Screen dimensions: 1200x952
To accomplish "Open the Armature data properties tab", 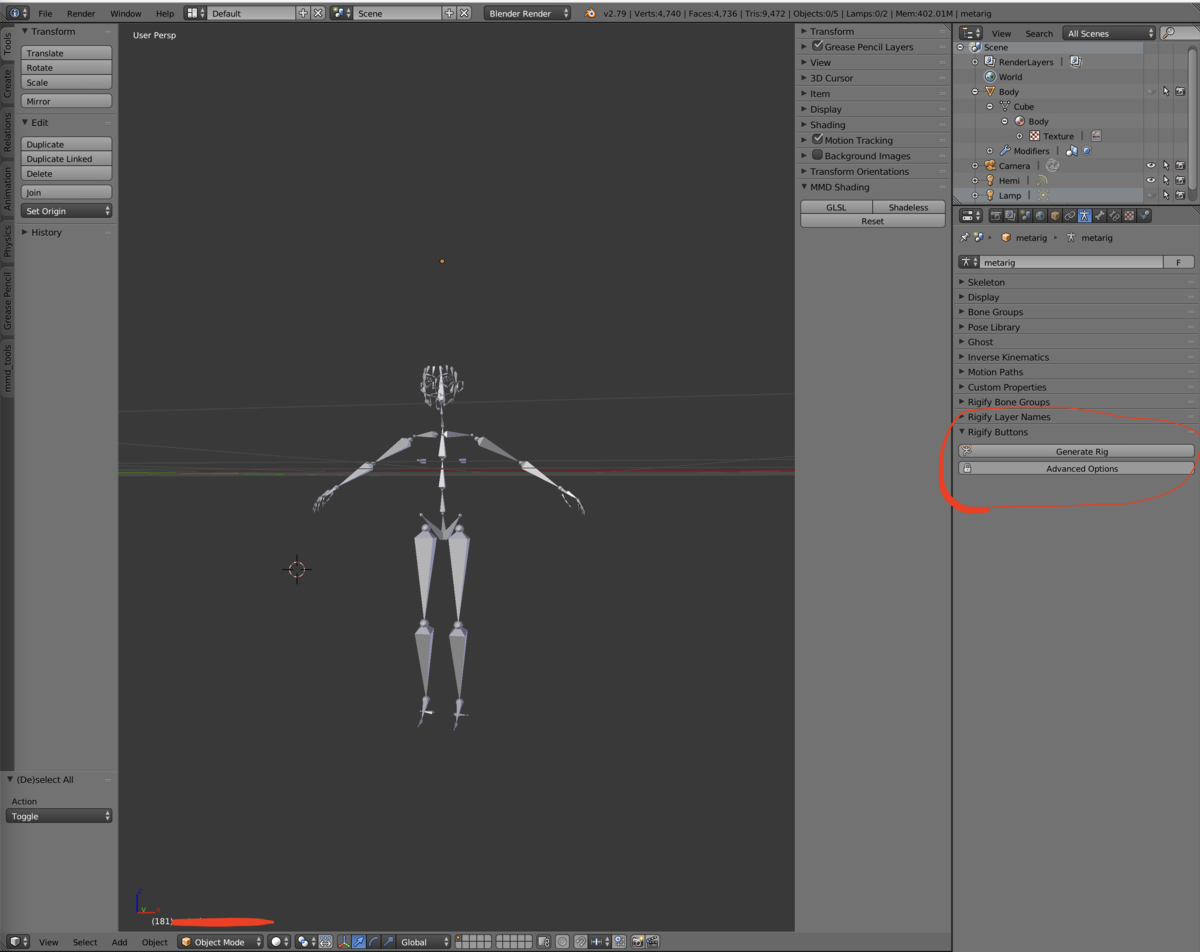I will (1085, 215).
